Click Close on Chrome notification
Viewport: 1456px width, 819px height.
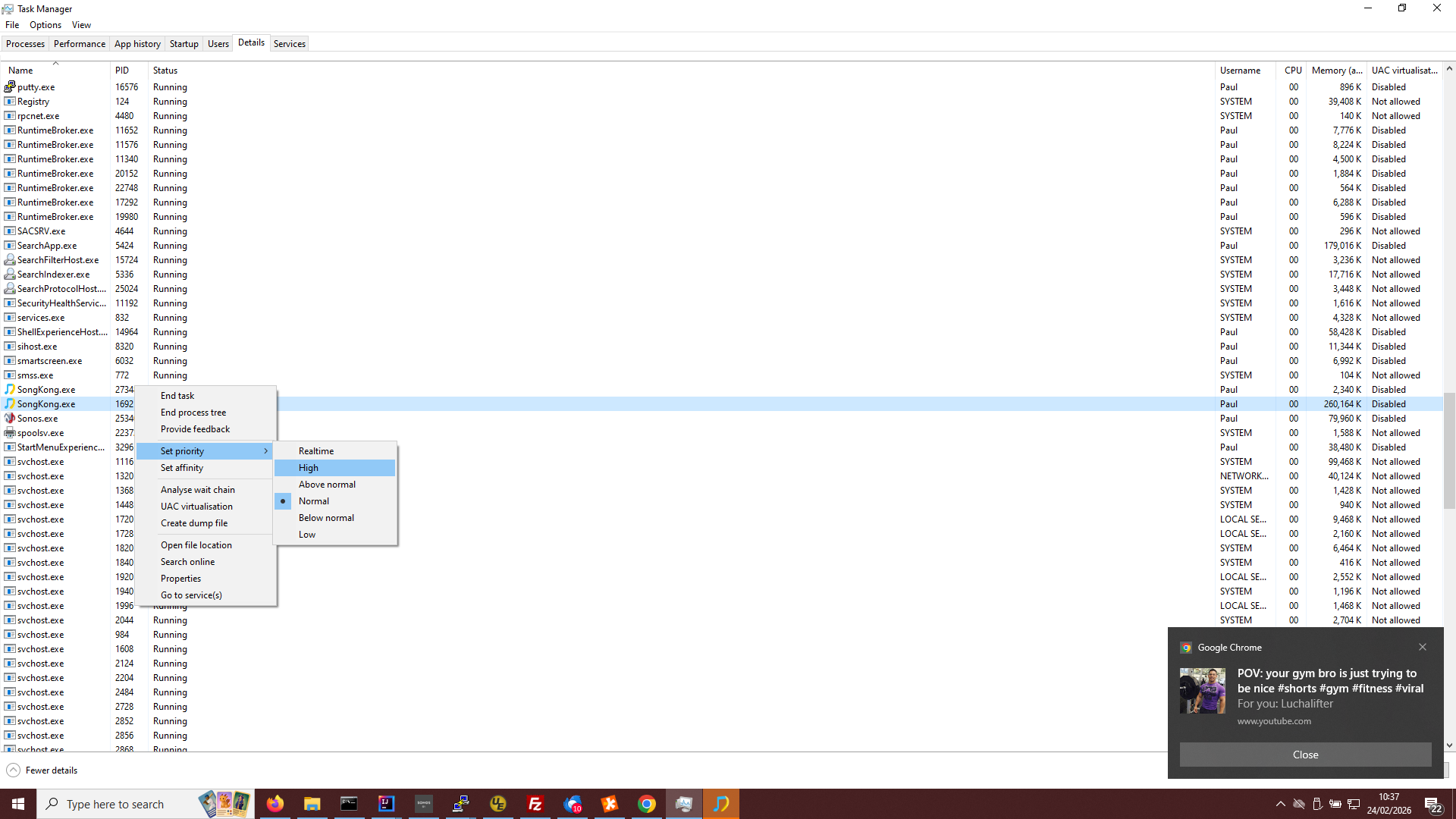click(1304, 755)
